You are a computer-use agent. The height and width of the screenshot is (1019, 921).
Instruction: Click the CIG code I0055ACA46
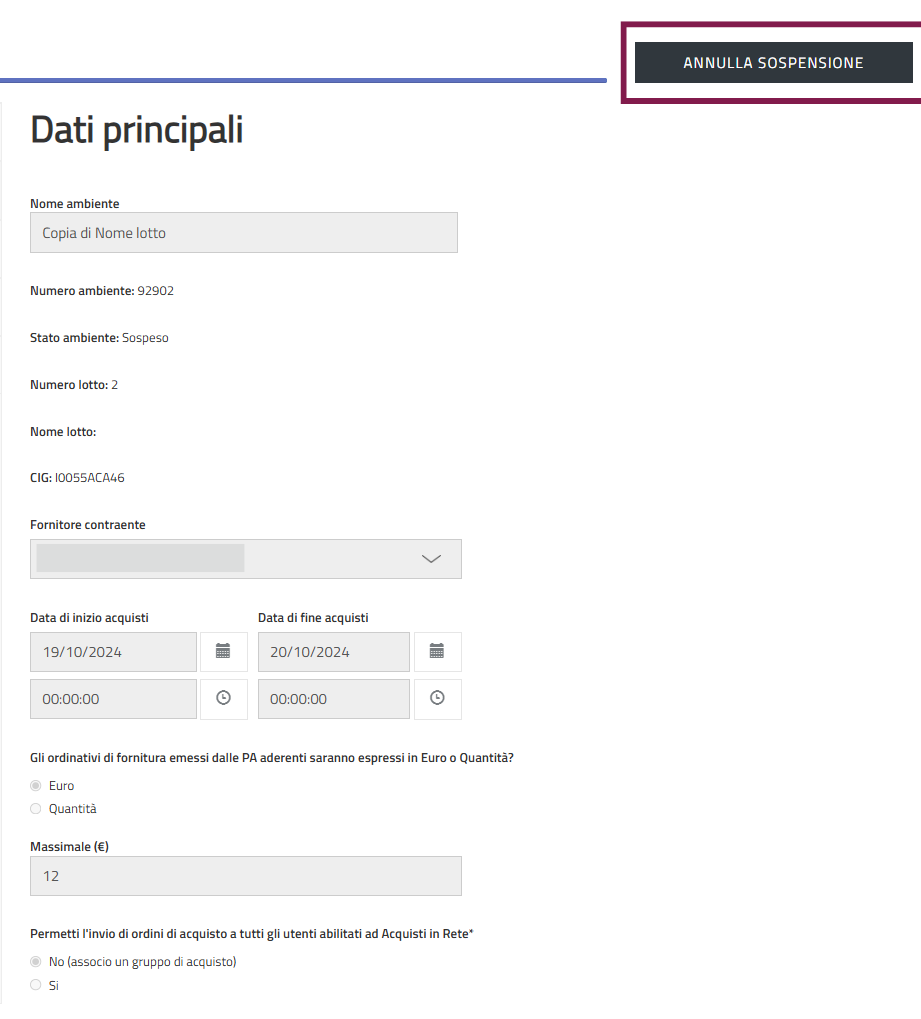click(90, 478)
